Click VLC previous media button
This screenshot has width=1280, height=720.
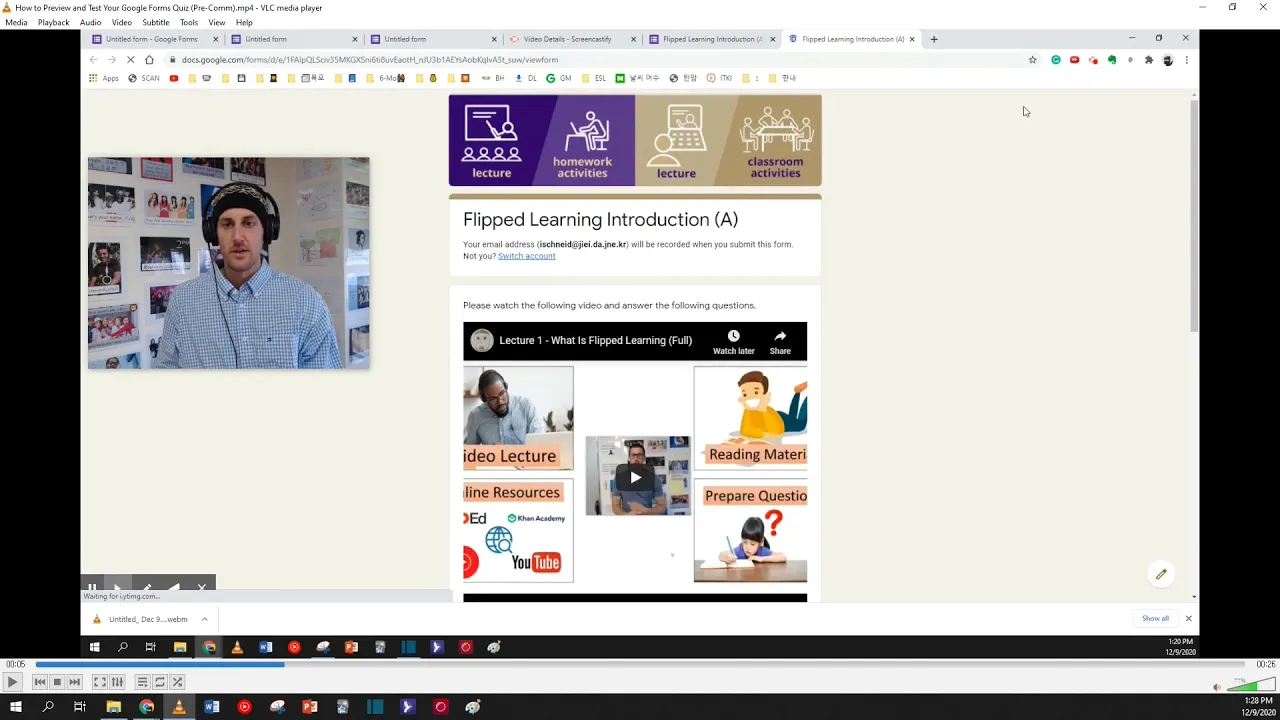point(40,682)
